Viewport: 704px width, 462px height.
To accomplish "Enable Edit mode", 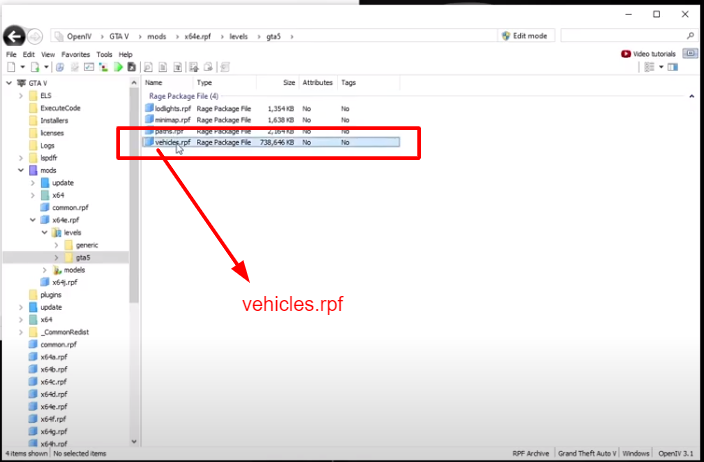I will (525, 36).
